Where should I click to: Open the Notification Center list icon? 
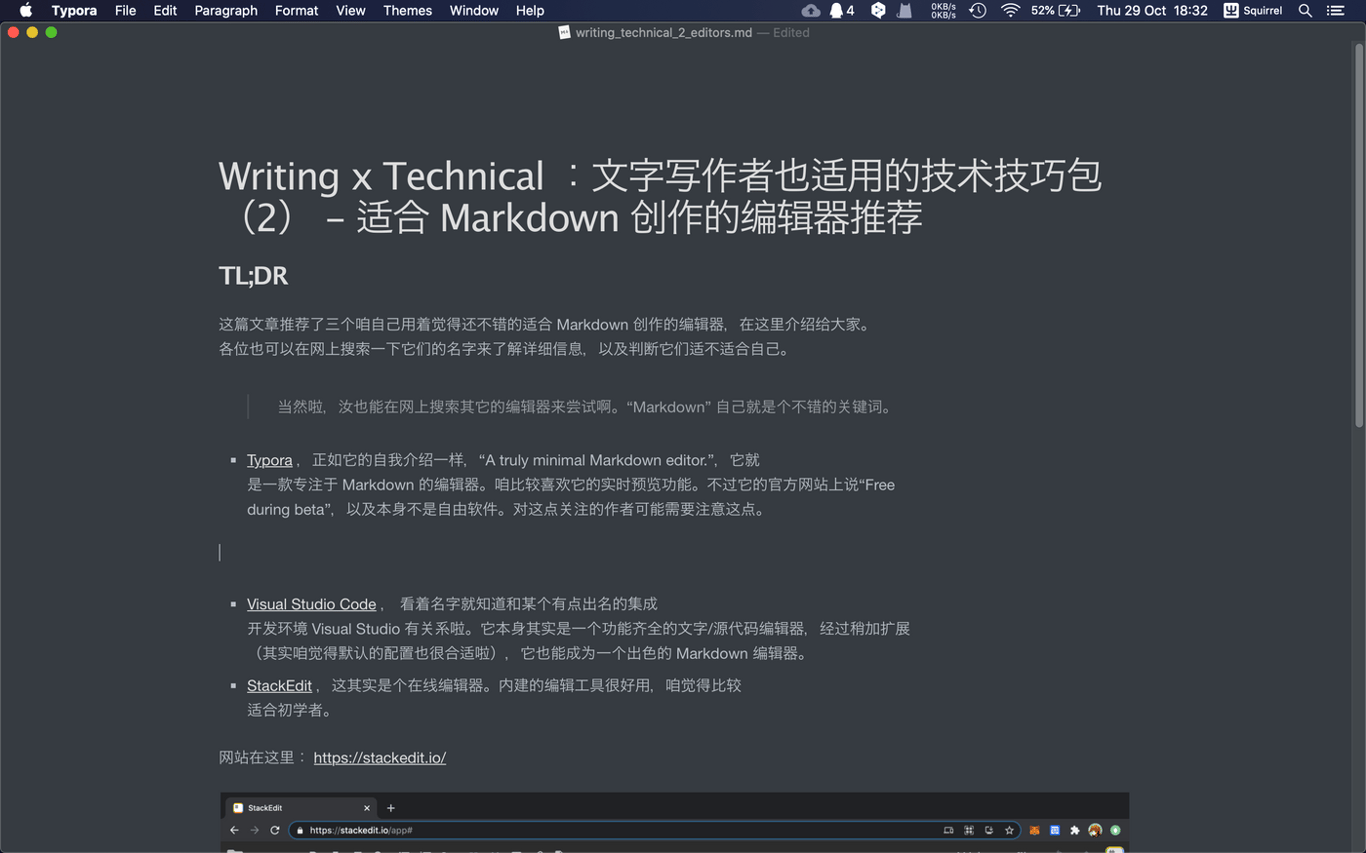click(x=1336, y=10)
